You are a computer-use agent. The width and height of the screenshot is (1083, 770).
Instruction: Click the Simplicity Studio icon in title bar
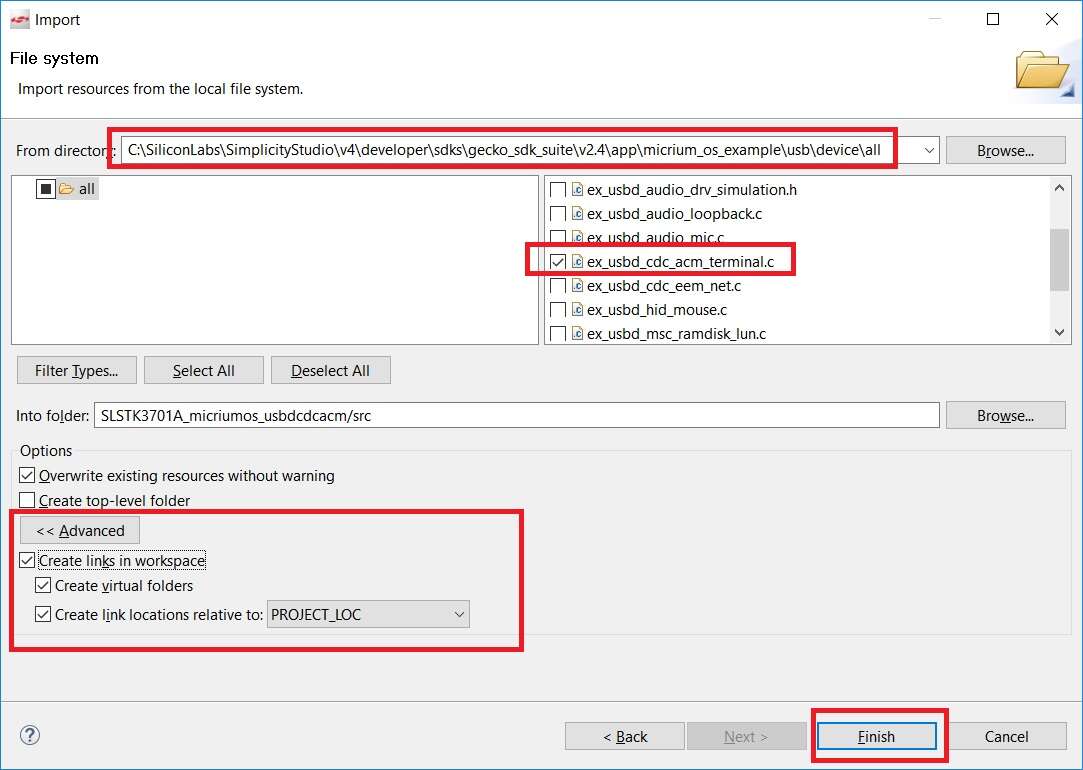19,20
